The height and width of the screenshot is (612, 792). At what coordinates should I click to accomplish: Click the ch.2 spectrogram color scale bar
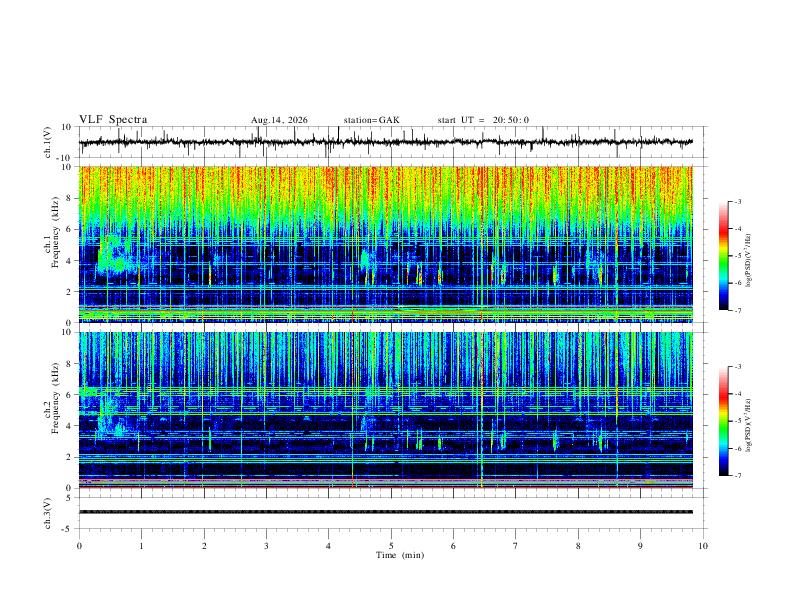tap(723, 421)
